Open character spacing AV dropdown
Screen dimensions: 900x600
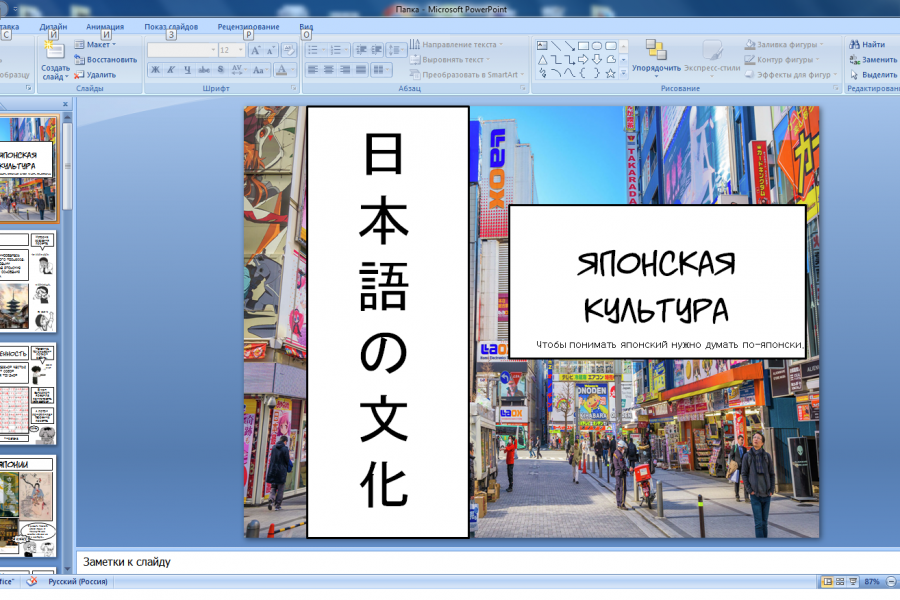238,69
